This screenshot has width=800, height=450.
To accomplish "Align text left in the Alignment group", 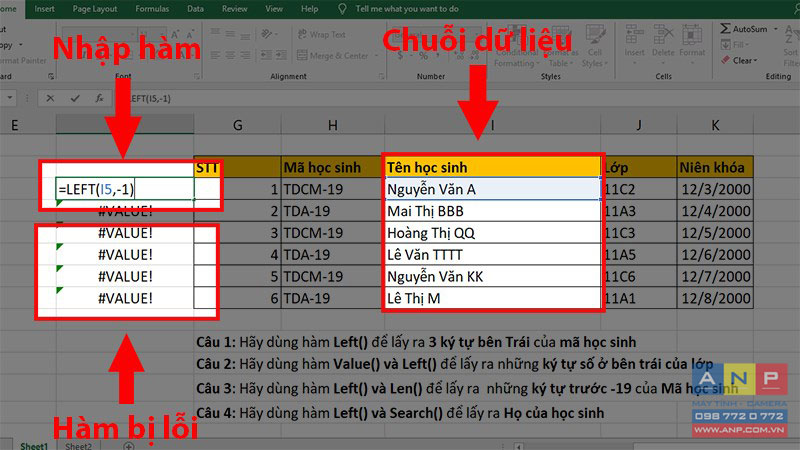I will [215, 55].
